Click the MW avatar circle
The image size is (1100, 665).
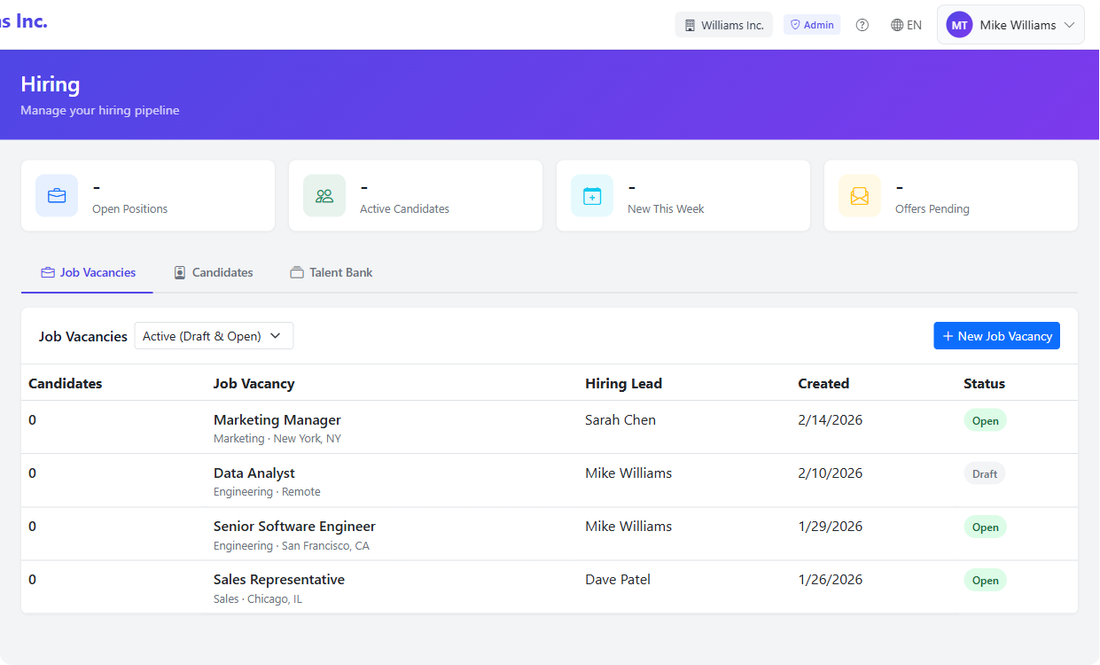(x=959, y=24)
